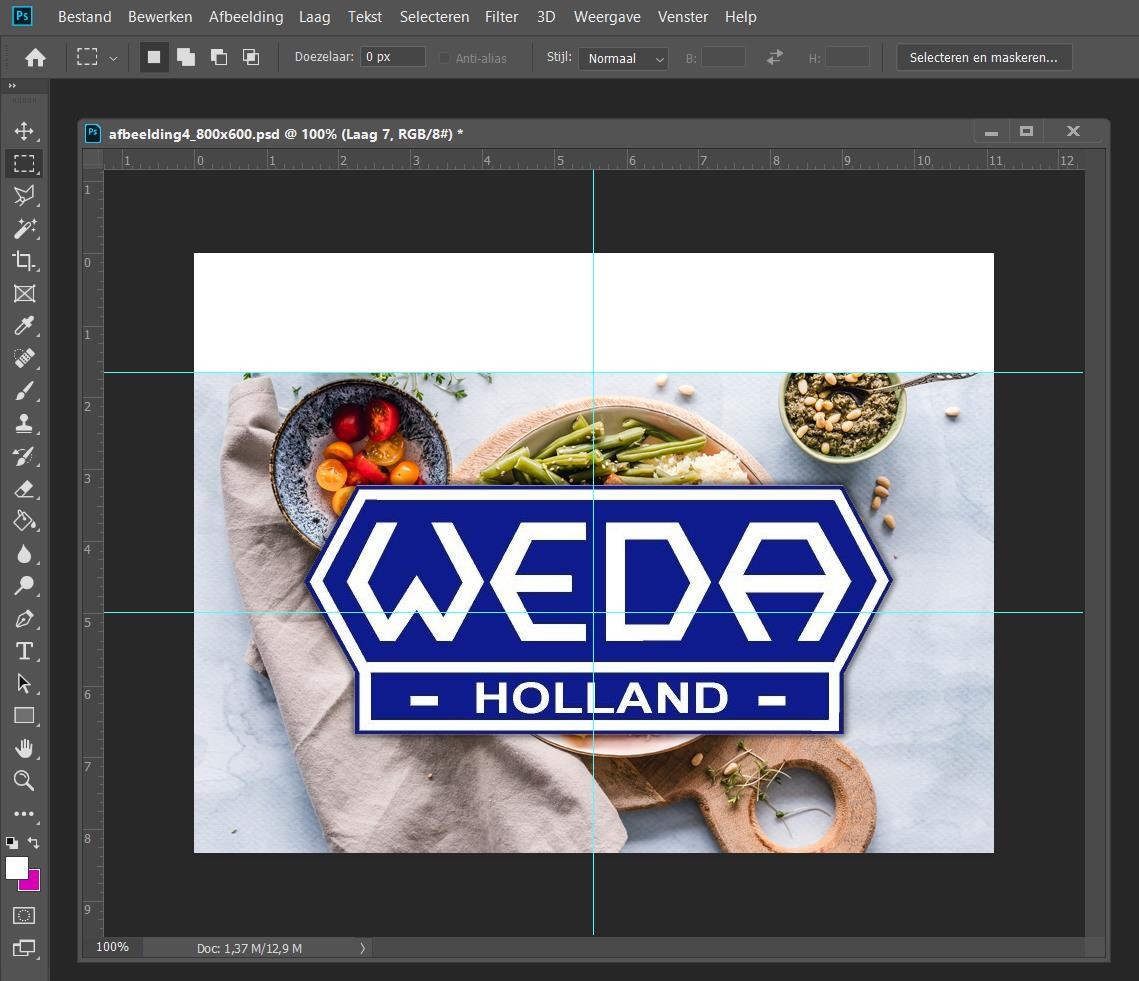Reset default foreground and background colors
The image size is (1139, 981).
(x=12, y=843)
